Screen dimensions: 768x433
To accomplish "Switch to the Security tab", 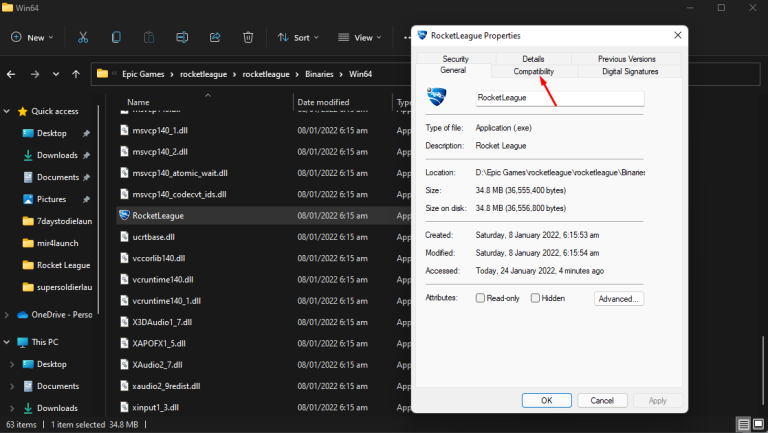I will [456, 59].
